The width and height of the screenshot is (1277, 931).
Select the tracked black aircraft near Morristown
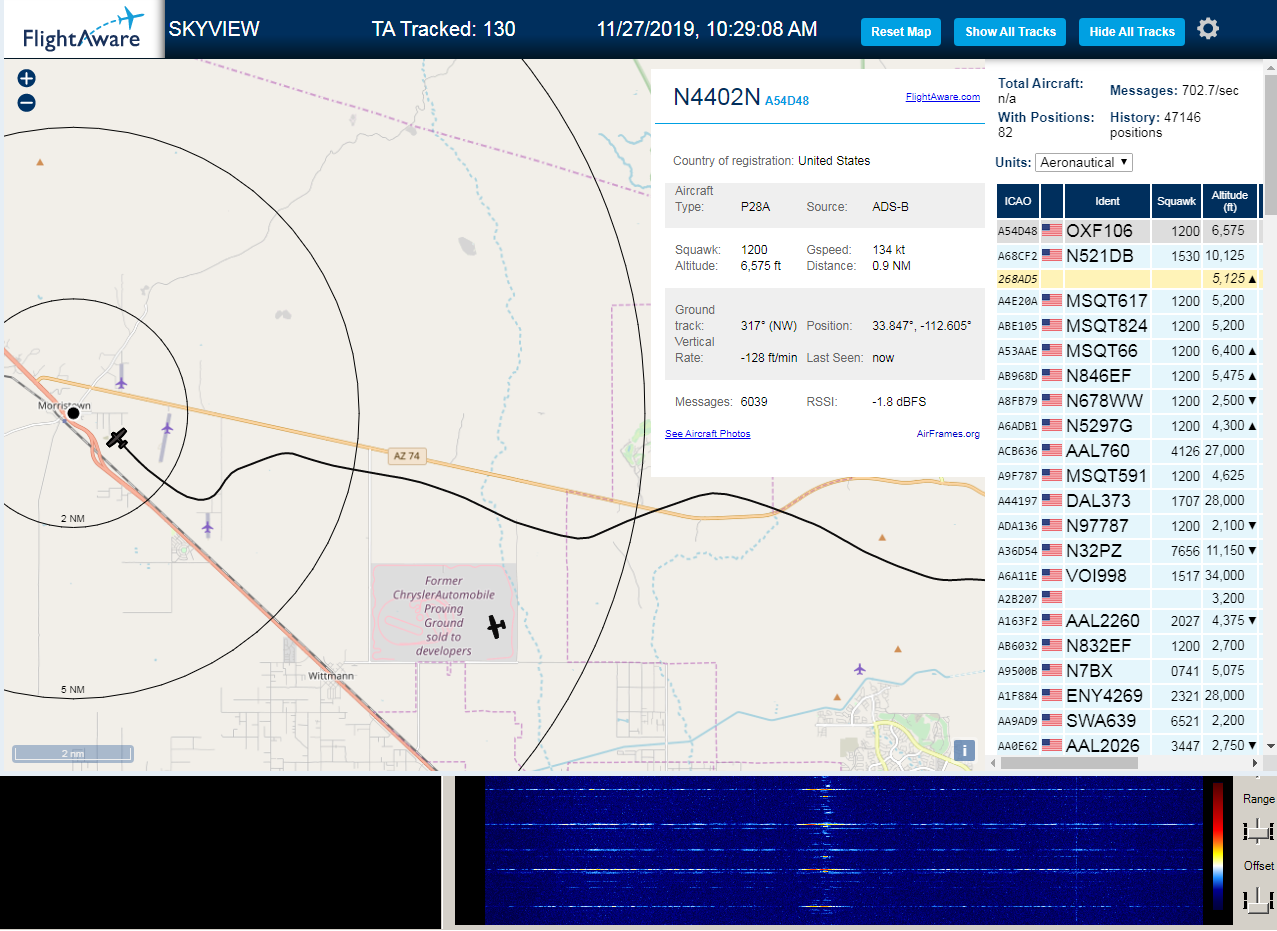[118, 438]
